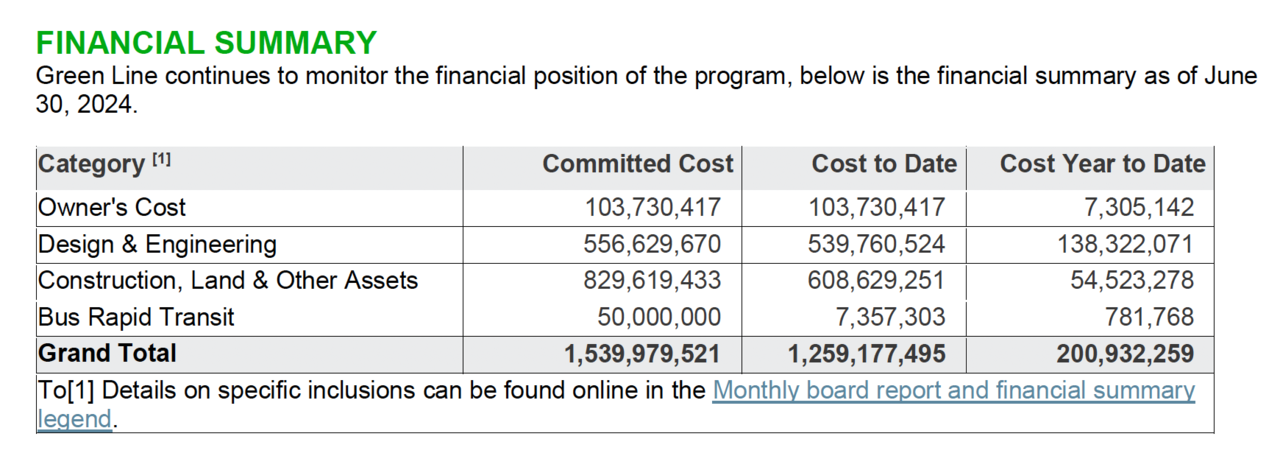
Task: Click Design & Engineering committed cost 556,629,670
Action: (x=652, y=245)
